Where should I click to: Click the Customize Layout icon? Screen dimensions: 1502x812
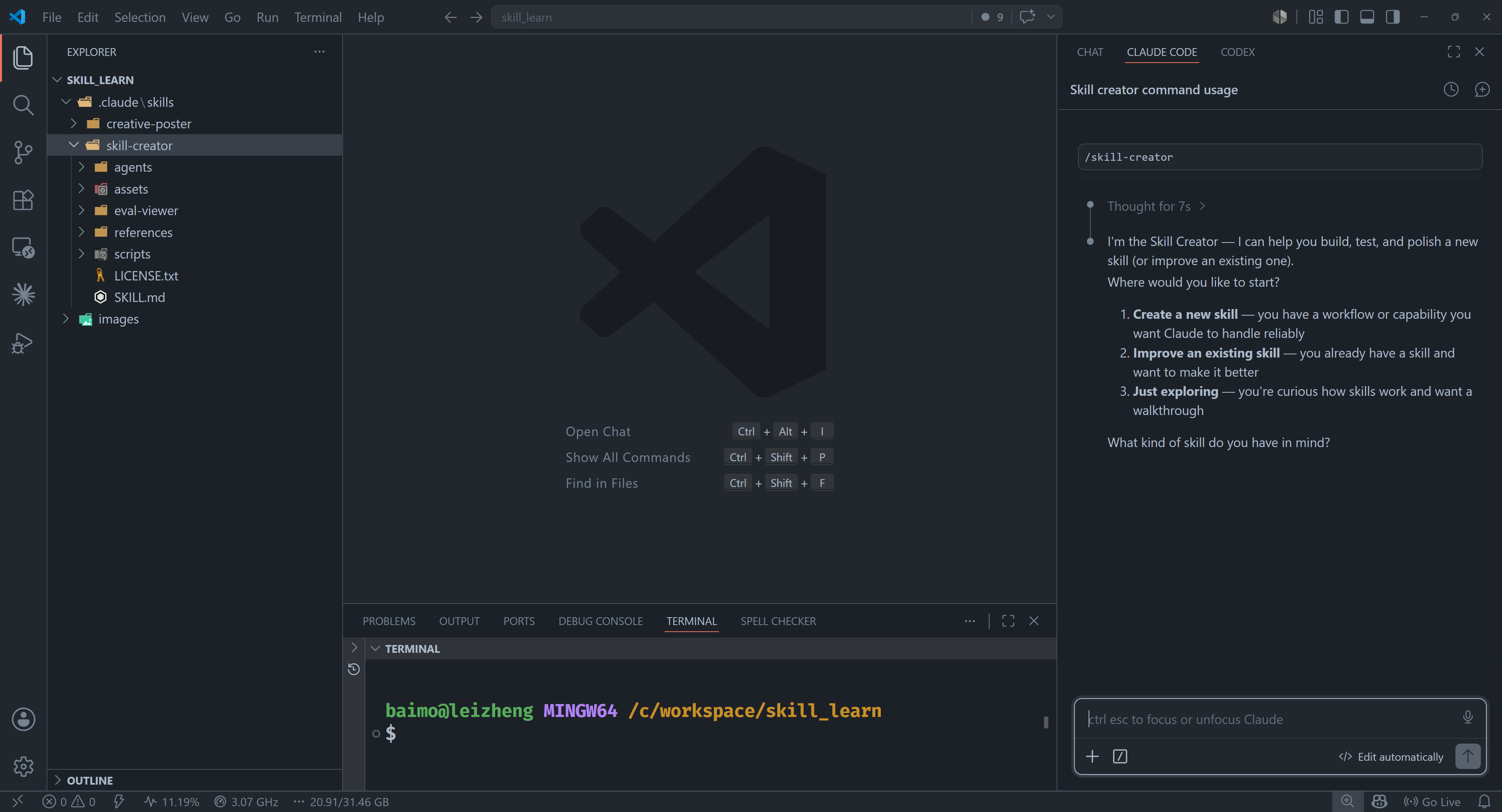coord(1315,17)
